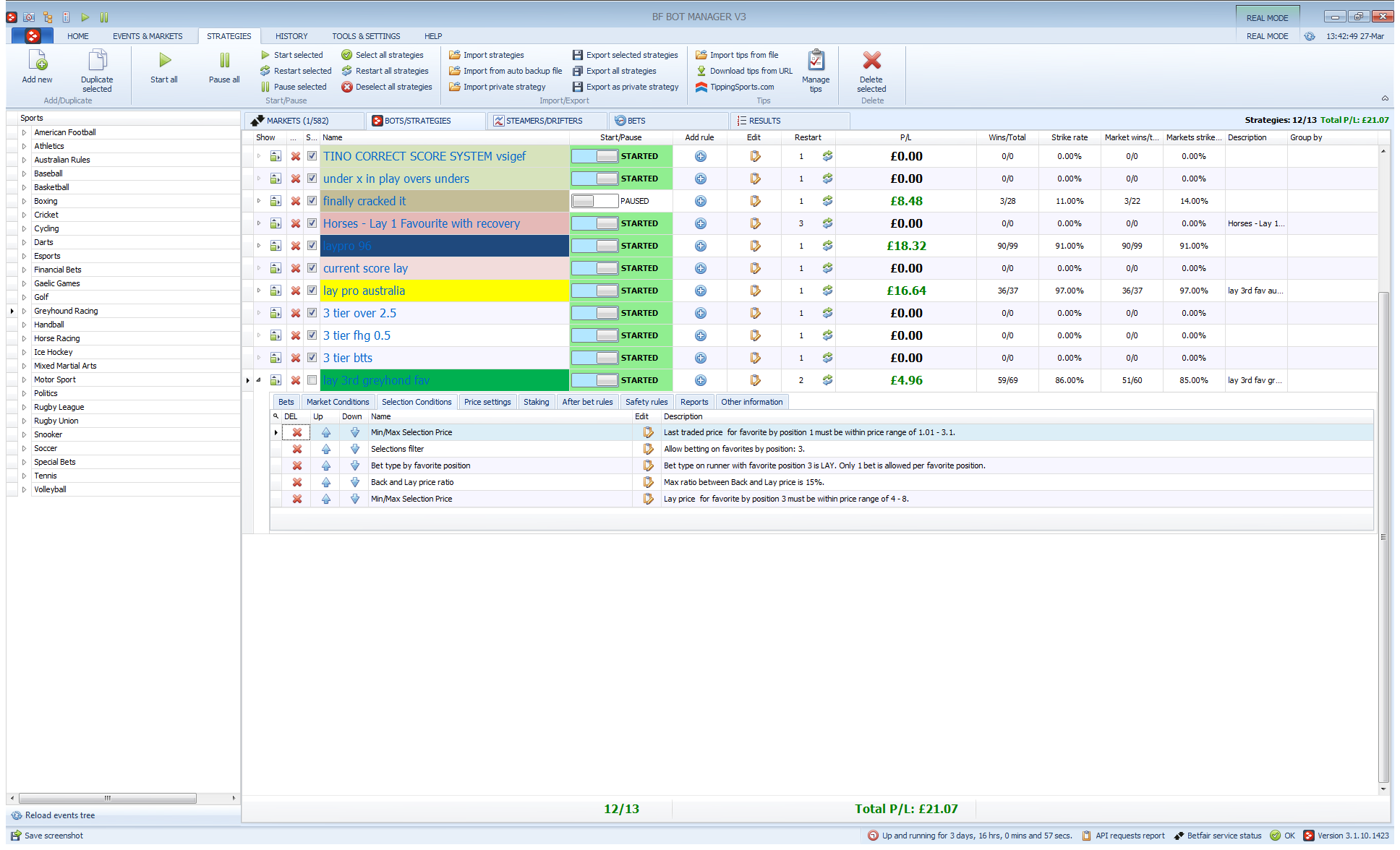Expand the Horse Racing tree node
Viewport: 1400px width, 850px height.
tap(24, 338)
